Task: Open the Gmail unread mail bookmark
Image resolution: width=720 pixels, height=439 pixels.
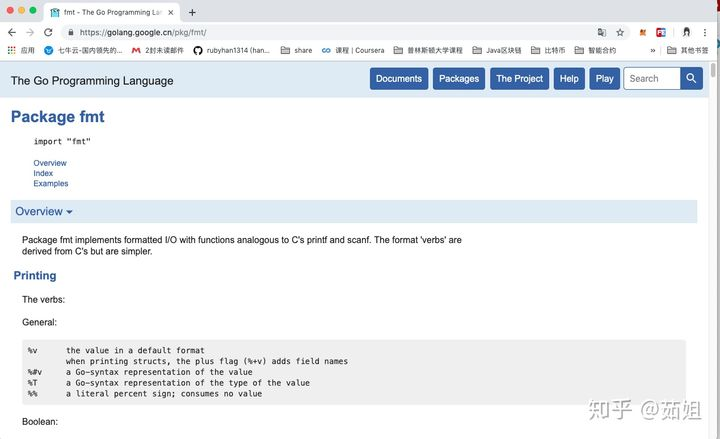Action: (x=158, y=50)
